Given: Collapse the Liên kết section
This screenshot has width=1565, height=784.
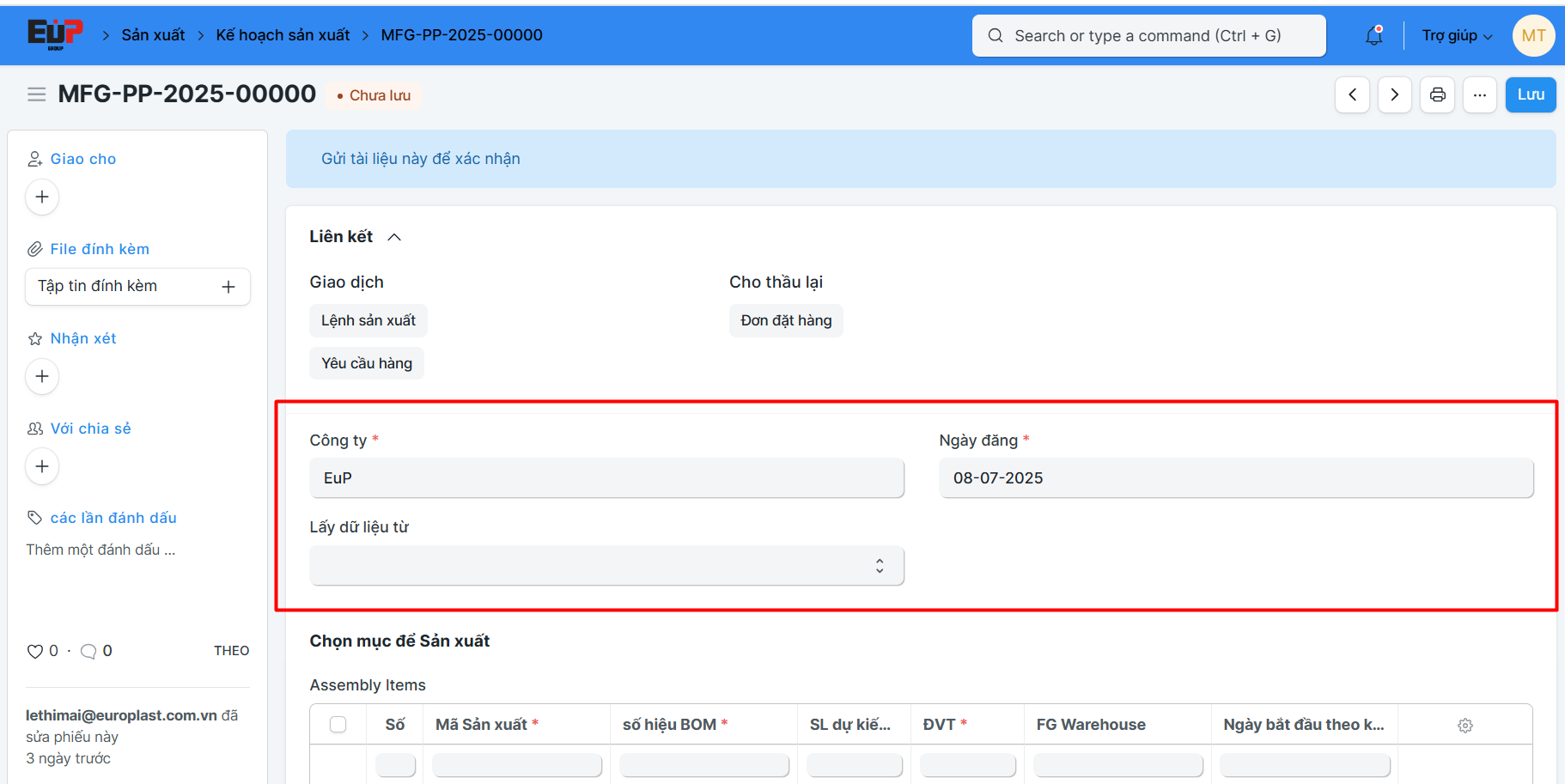Looking at the screenshot, I should pyautogui.click(x=394, y=237).
